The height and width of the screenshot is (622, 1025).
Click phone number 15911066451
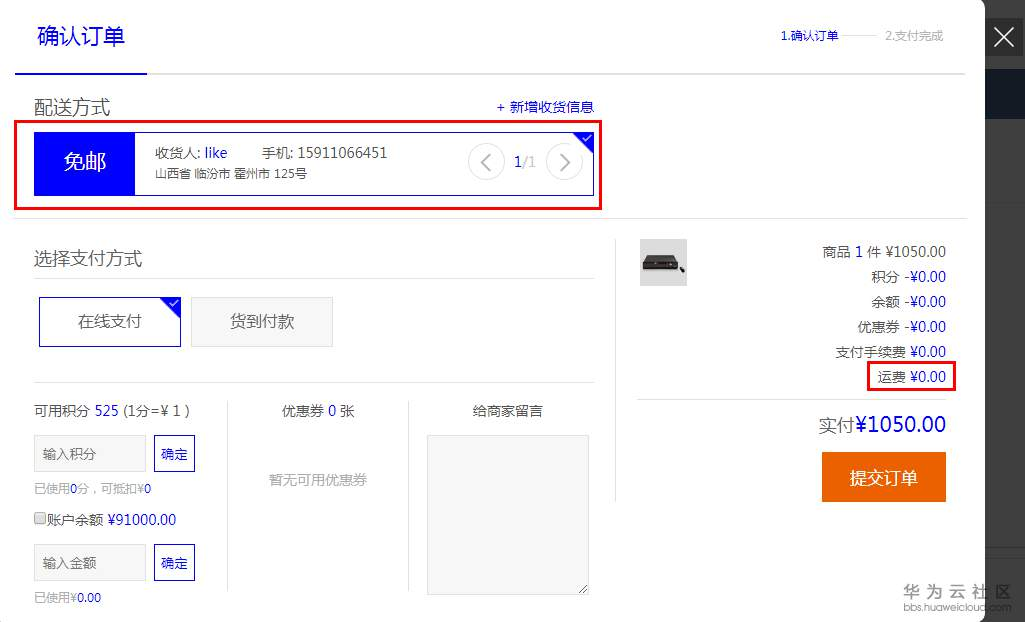tap(342, 153)
